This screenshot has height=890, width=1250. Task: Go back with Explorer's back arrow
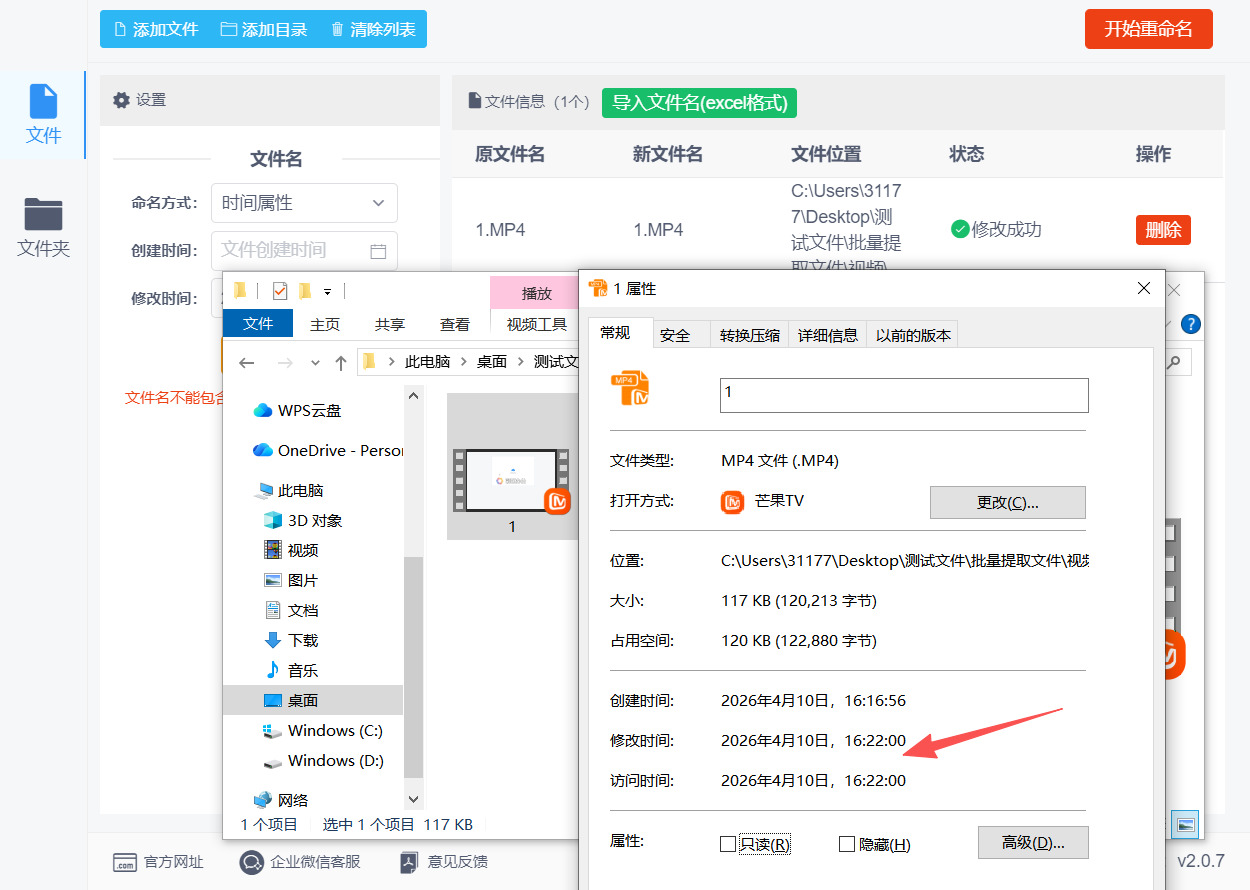[247, 362]
